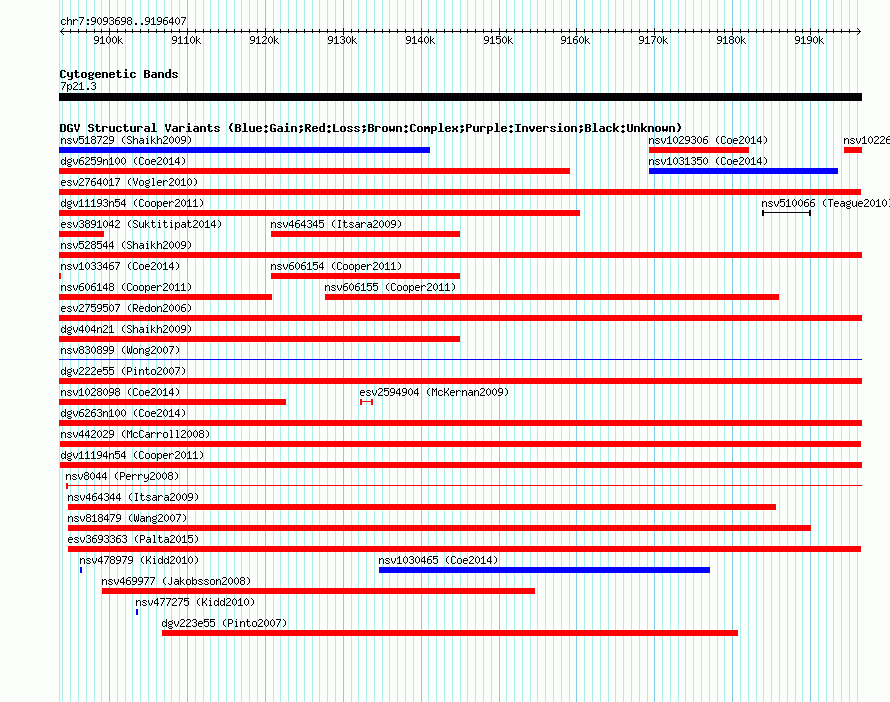The image size is (890, 702).
Task: Click the 9170k ruler tick label
Action: point(653,40)
